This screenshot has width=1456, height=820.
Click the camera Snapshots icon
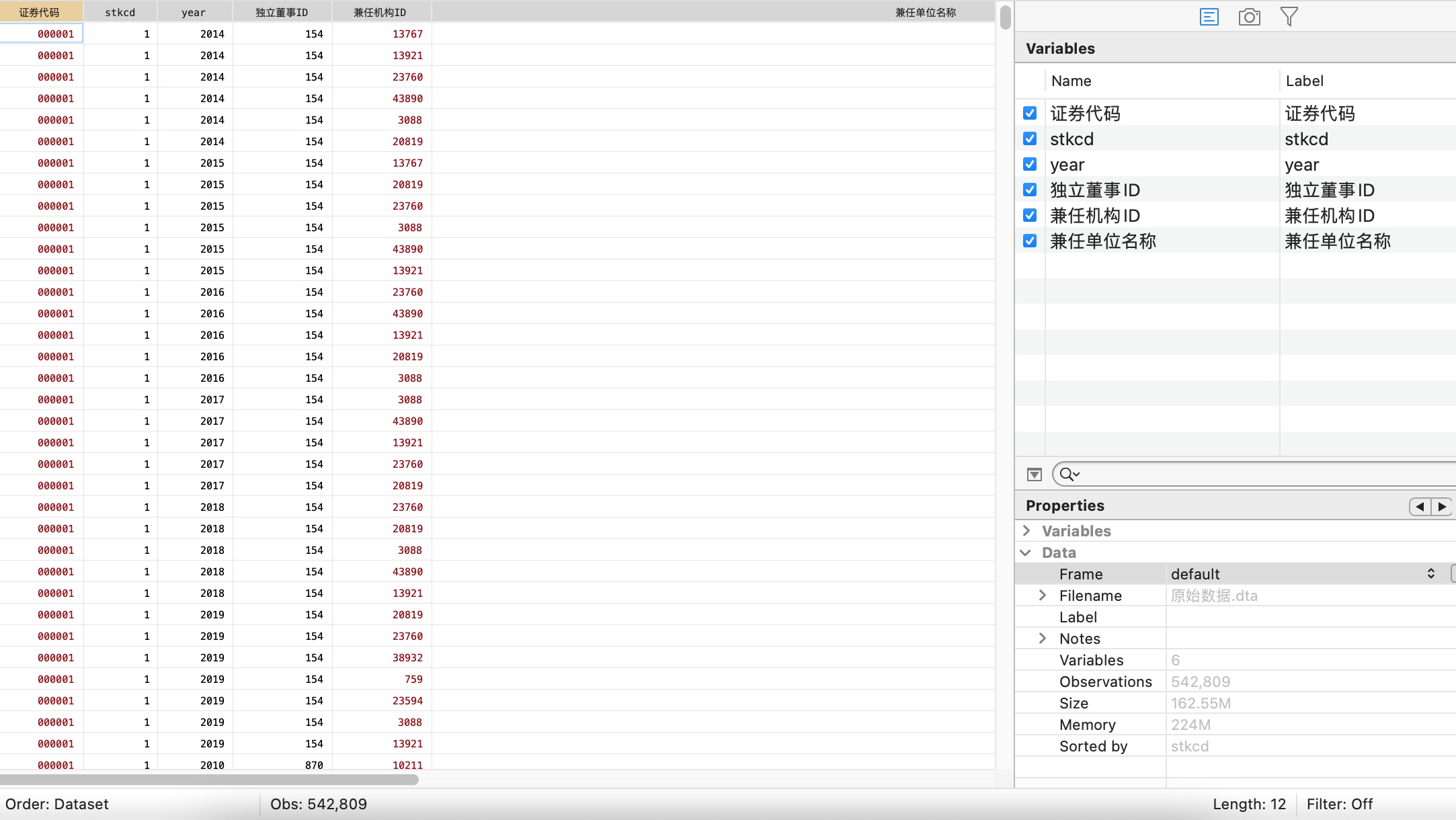[x=1249, y=17]
